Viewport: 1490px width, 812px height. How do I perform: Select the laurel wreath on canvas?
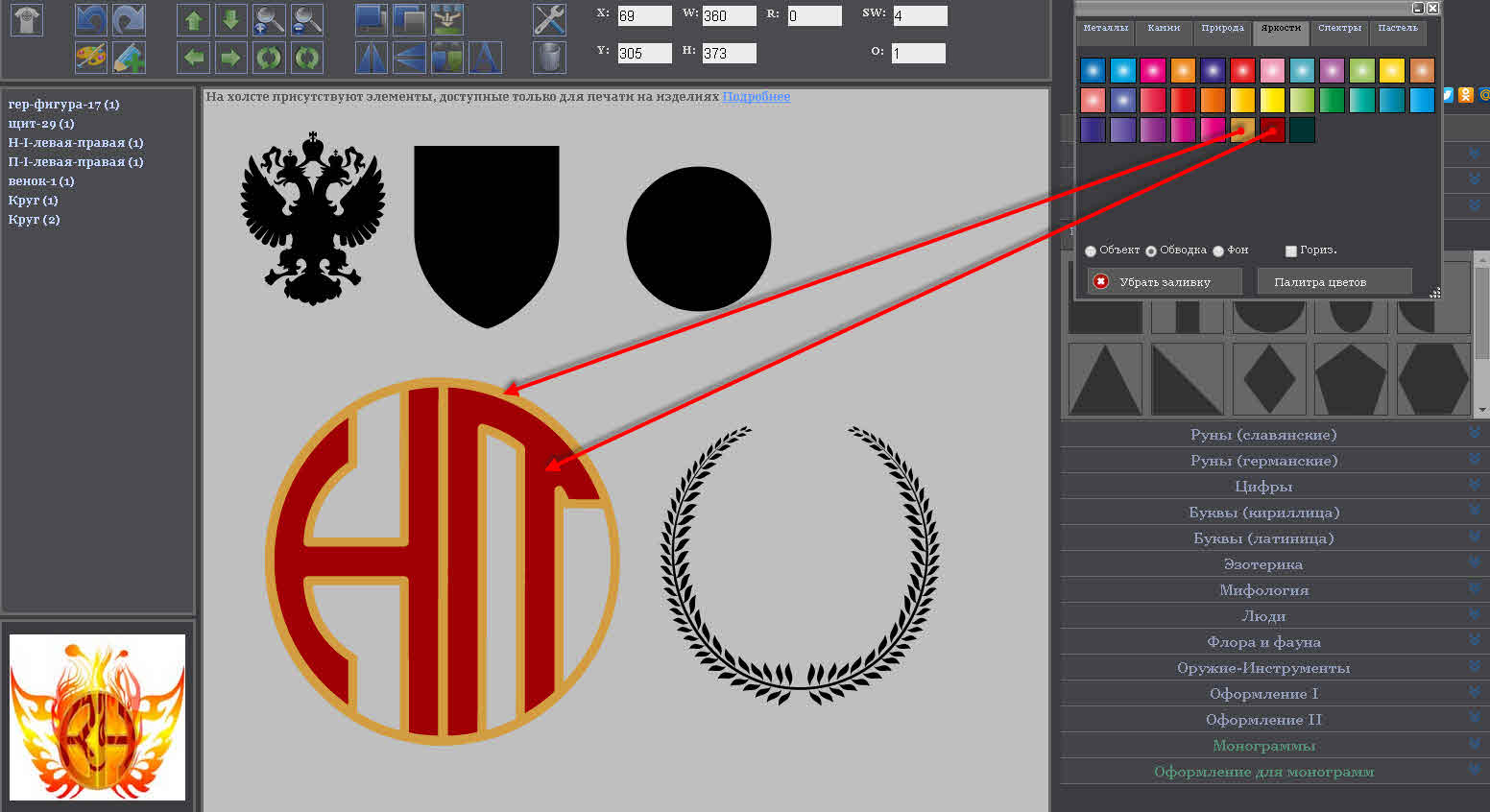[800, 564]
